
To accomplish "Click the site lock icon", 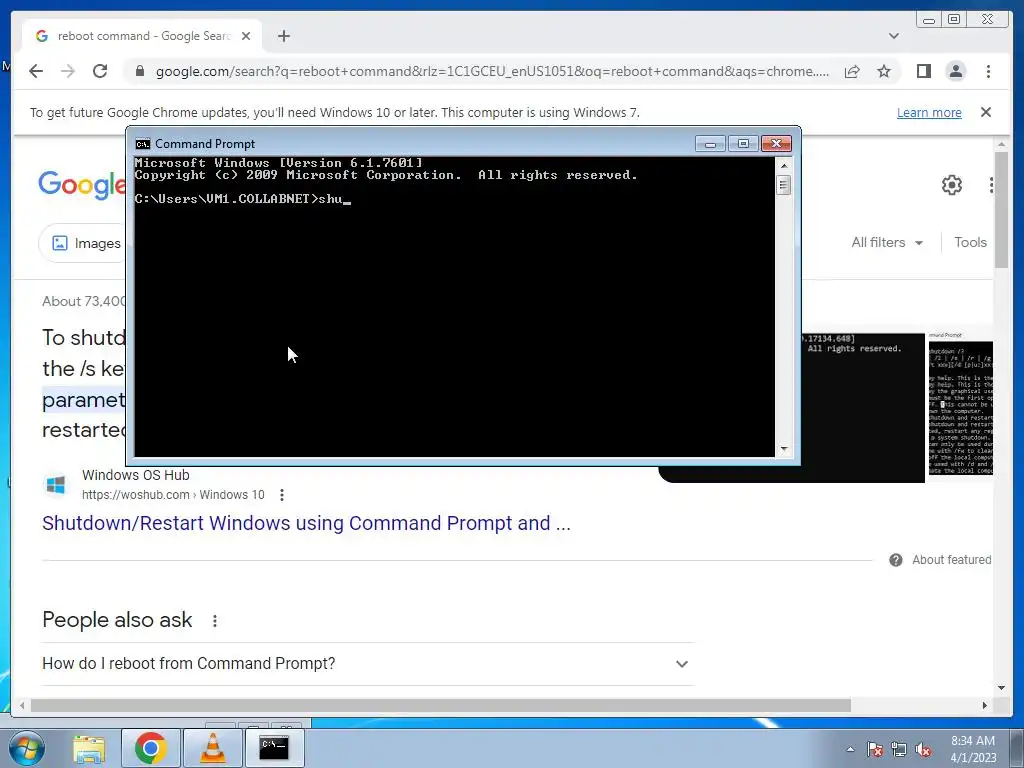I will coord(139,71).
